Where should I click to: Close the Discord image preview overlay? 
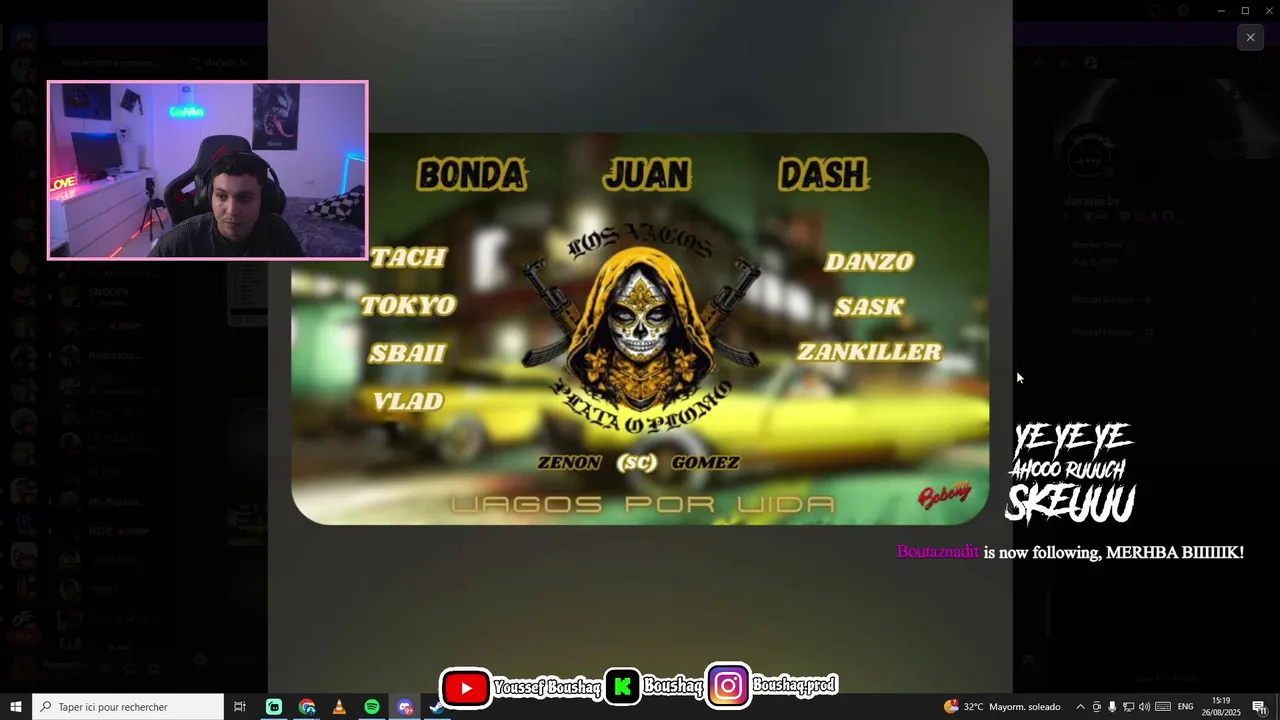coord(1250,38)
